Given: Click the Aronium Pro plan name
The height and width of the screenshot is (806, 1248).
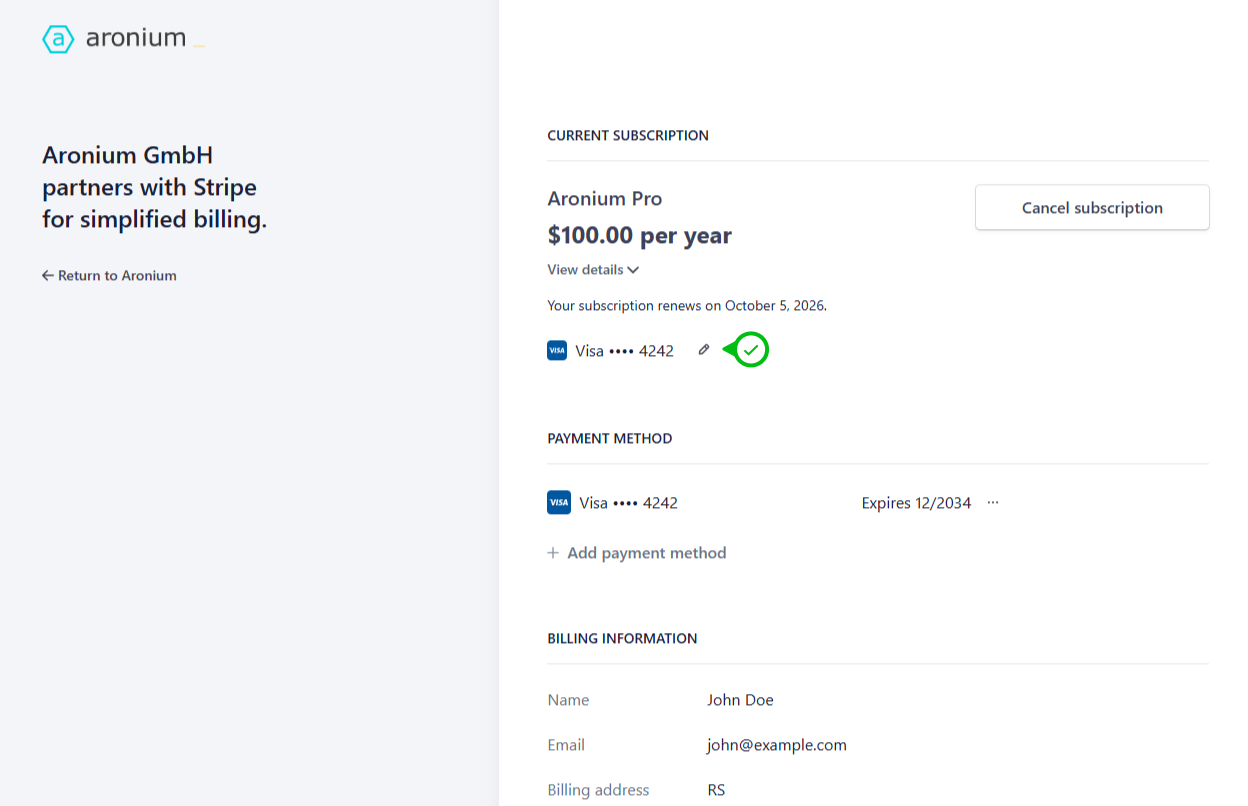Looking at the screenshot, I should pos(604,199).
